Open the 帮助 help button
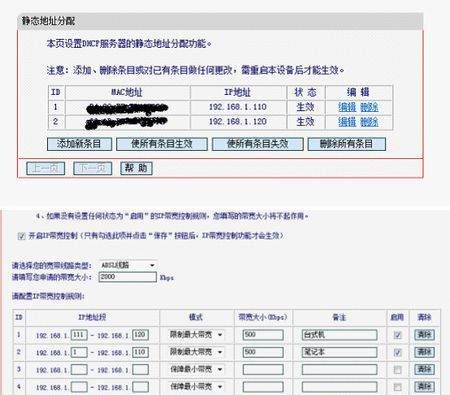Viewport: 450px width, 395px height. click(x=136, y=168)
